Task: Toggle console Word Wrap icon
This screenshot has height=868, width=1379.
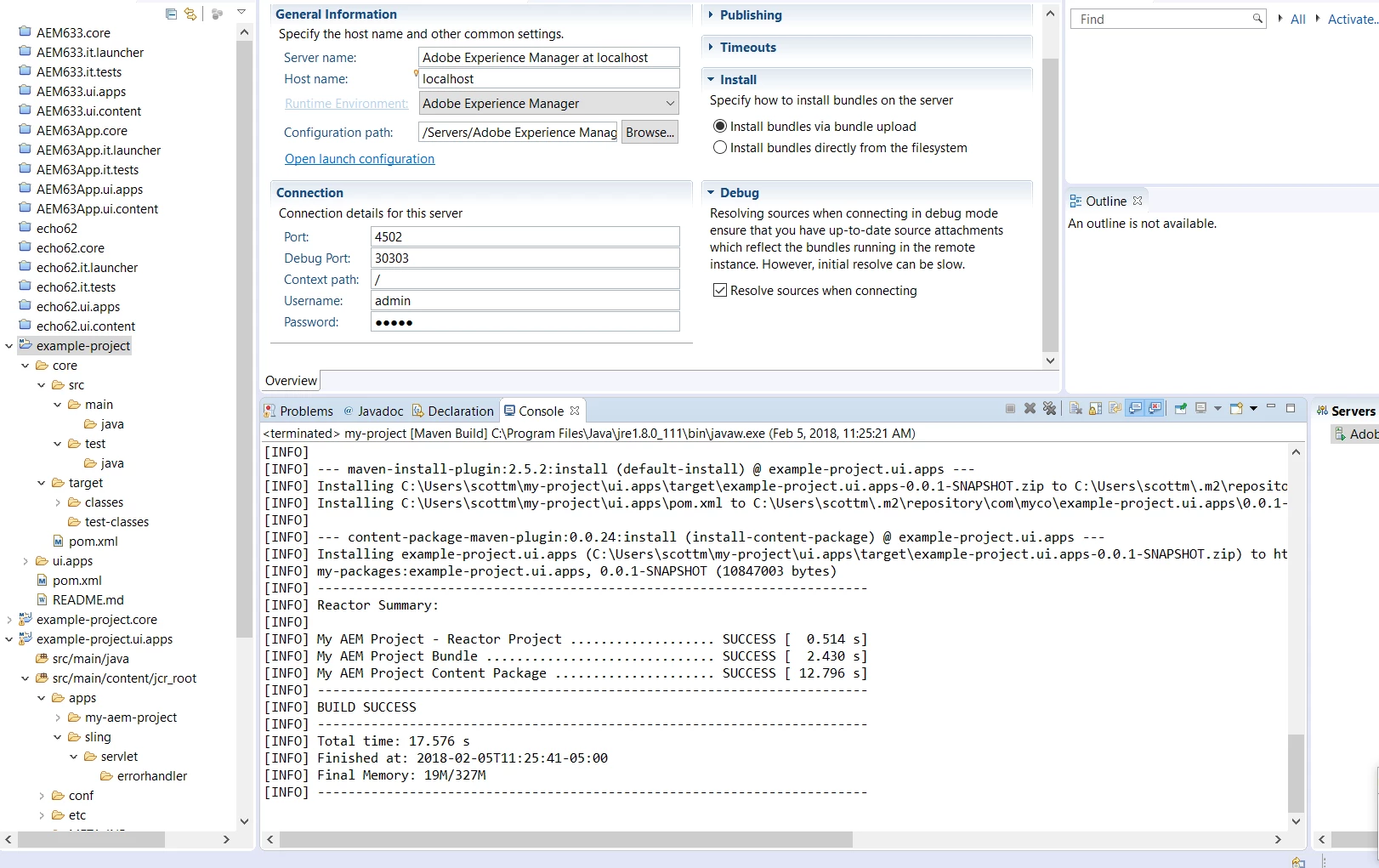Action: [1115, 409]
